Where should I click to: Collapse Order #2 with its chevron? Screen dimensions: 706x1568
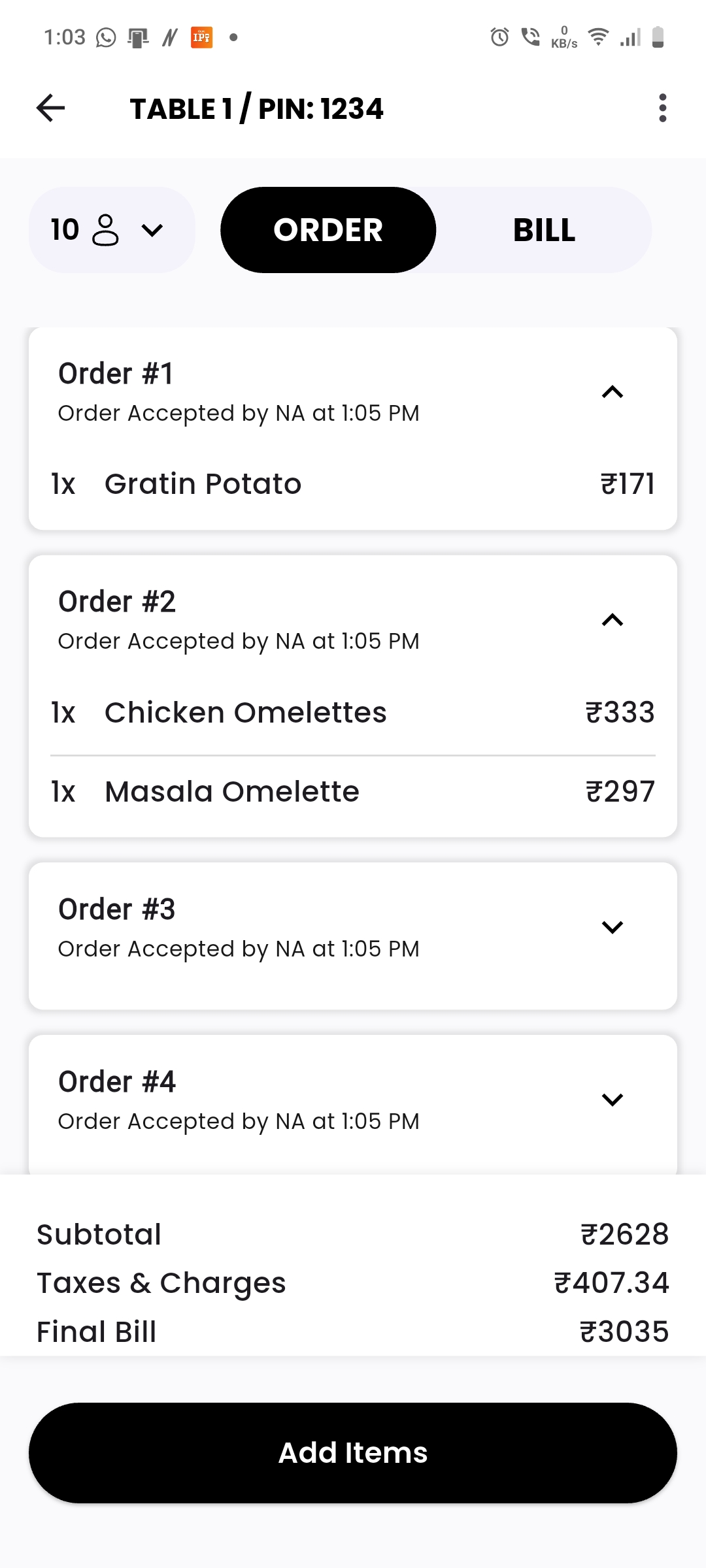click(613, 620)
